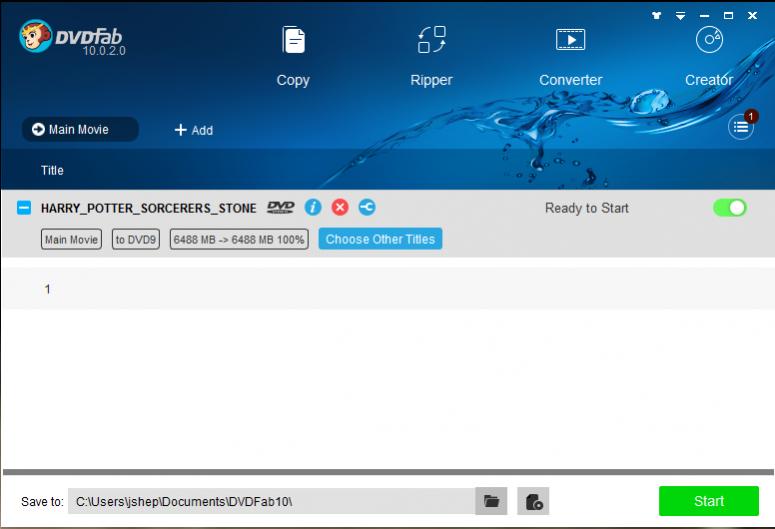This screenshot has height=529, width=775.
Task: Open the Converter module
Action: point(570,56)
